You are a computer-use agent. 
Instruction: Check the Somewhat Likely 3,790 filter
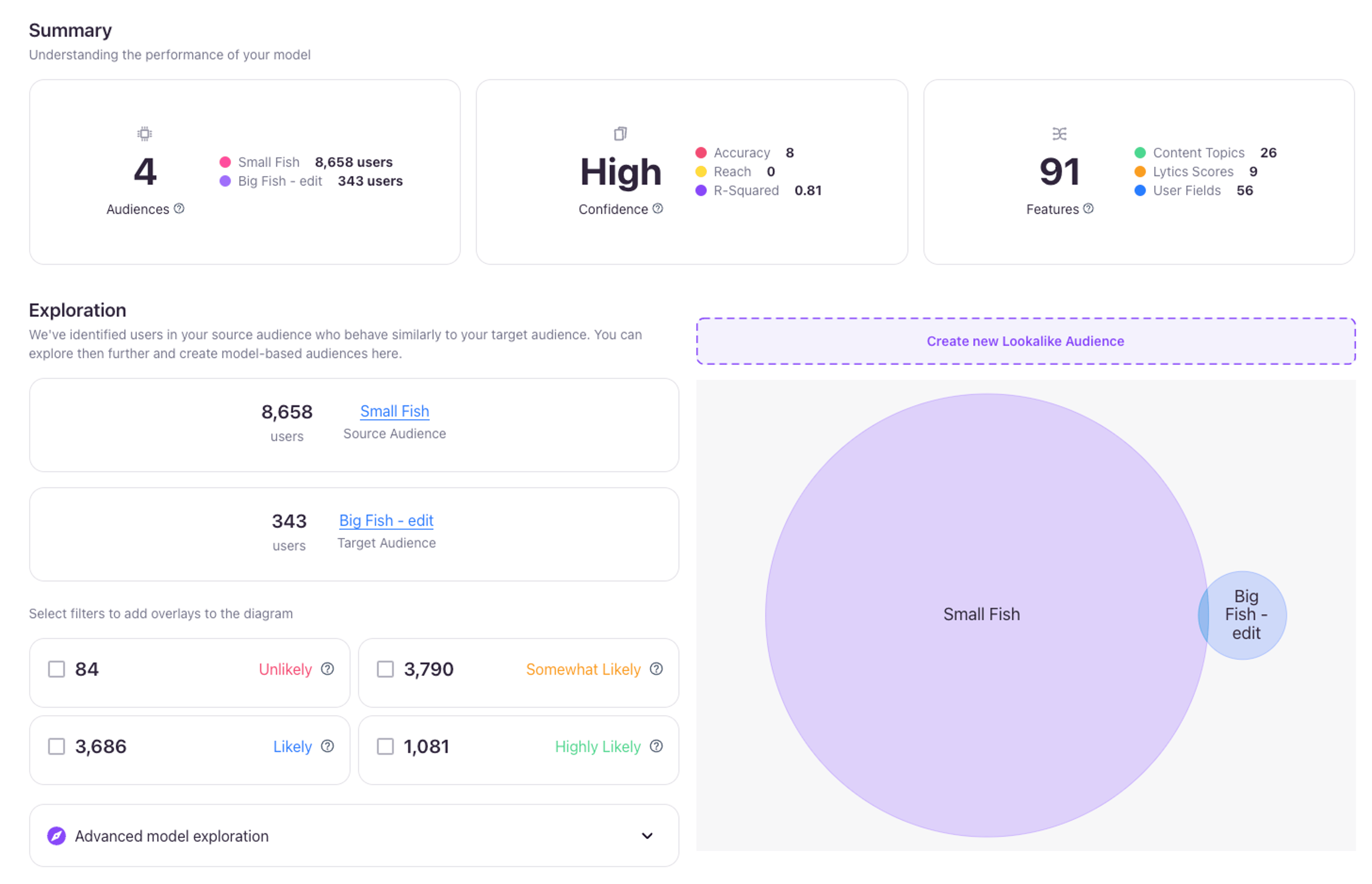click(385, 669)
